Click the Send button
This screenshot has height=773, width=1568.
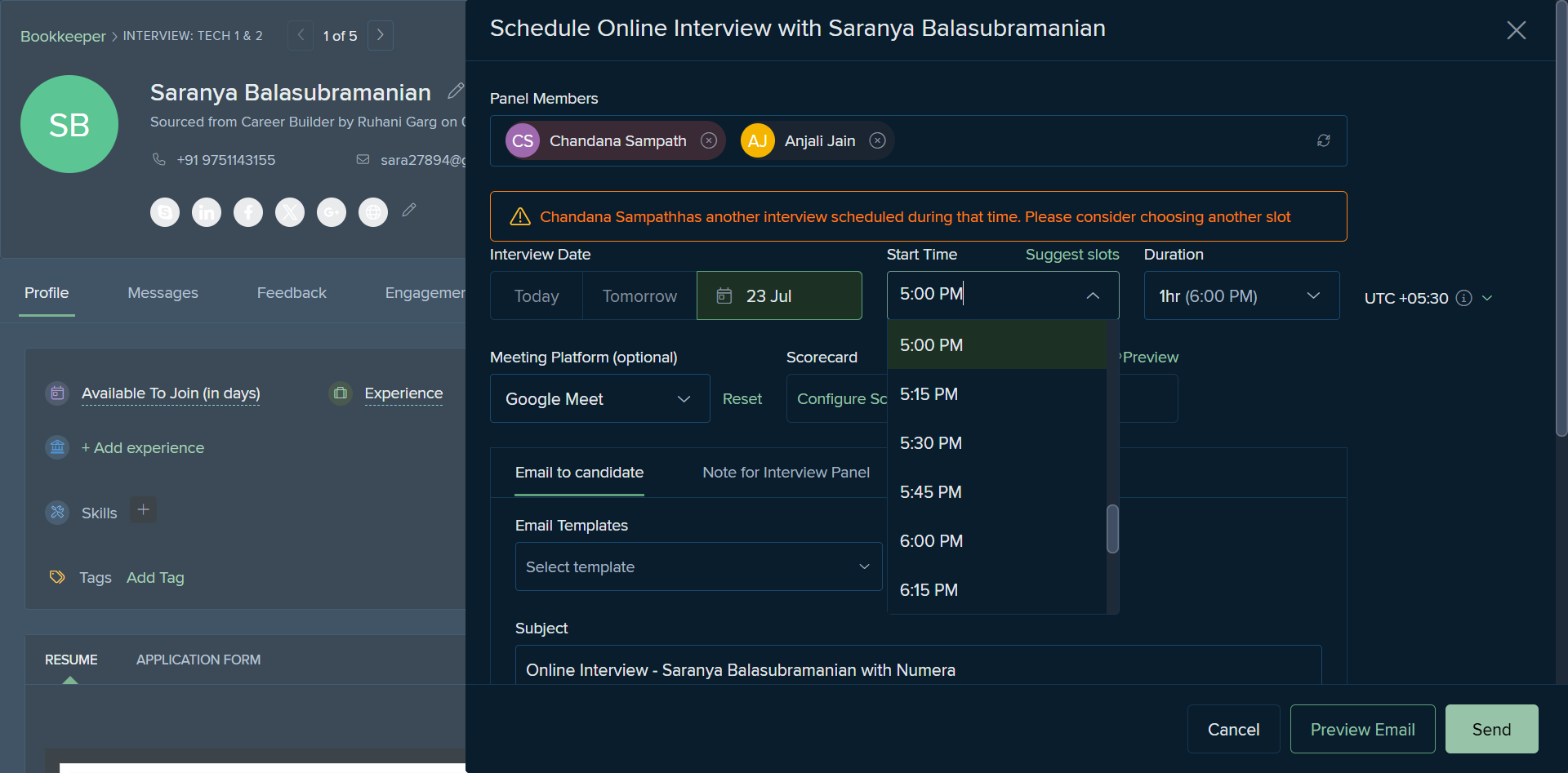tap(1491, 729)
